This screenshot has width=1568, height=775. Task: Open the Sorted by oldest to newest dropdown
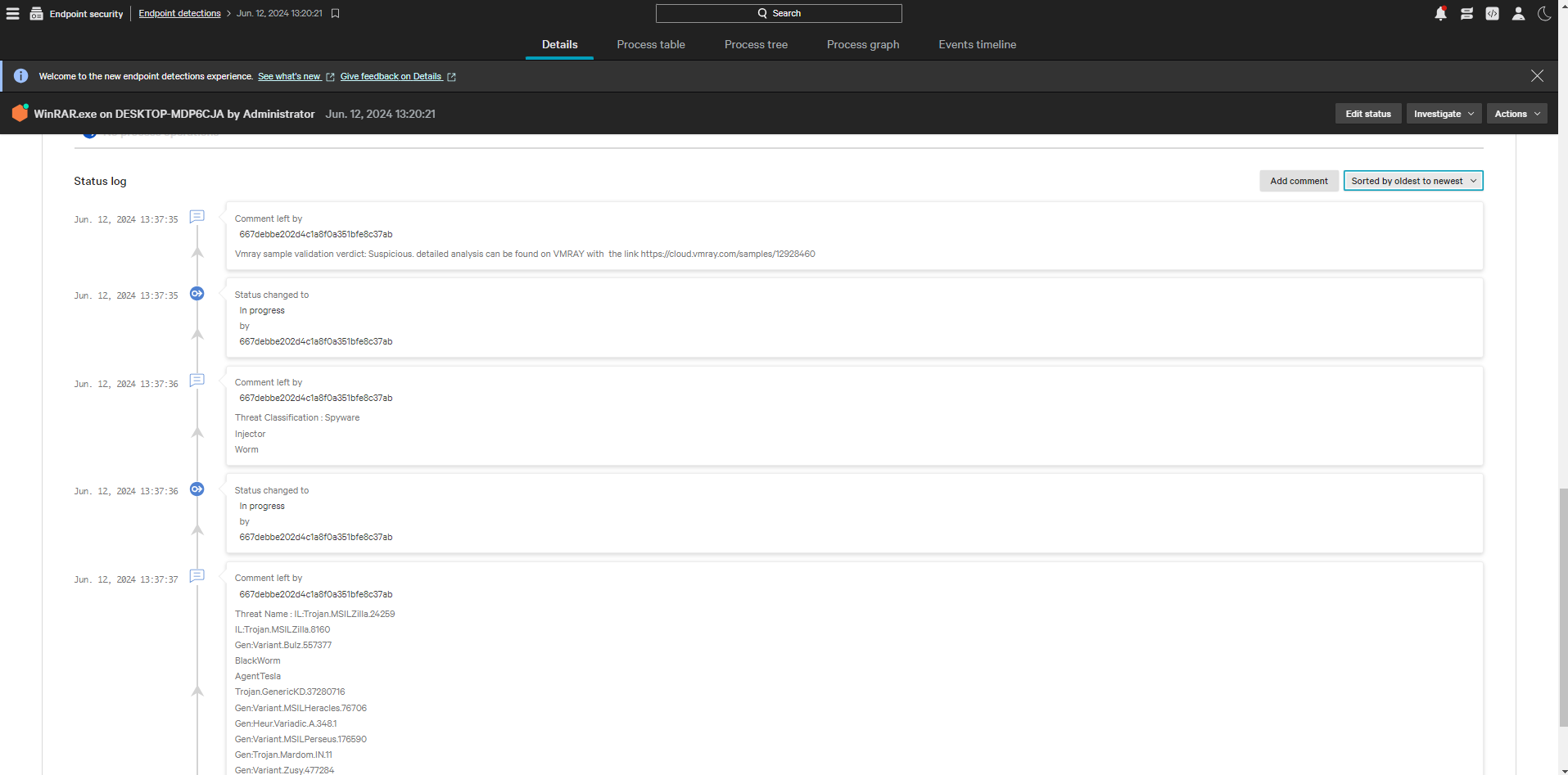click(1412, 181)
